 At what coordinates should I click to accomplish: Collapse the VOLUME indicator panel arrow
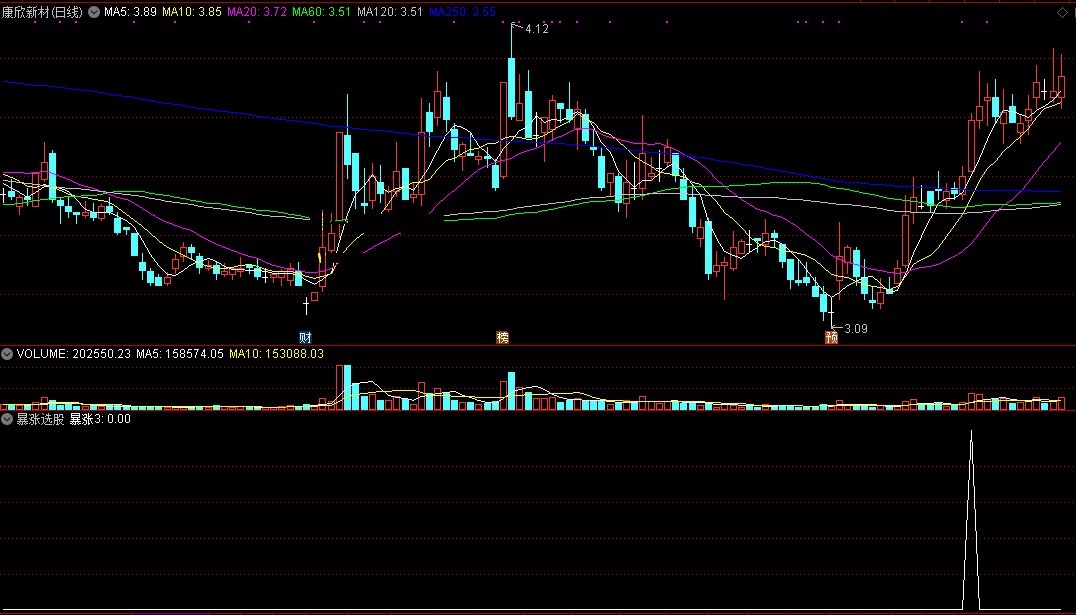pyautogui.click(x=7, y=354)
